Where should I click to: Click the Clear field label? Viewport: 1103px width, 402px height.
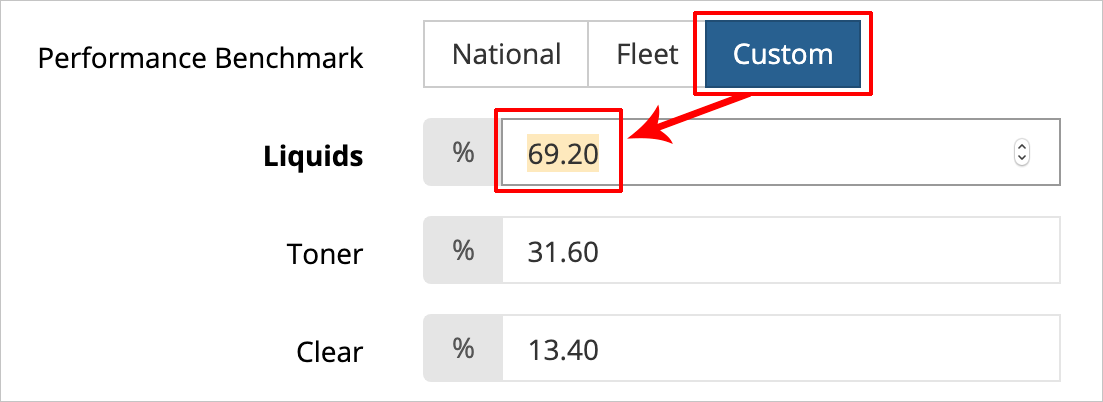330,352
